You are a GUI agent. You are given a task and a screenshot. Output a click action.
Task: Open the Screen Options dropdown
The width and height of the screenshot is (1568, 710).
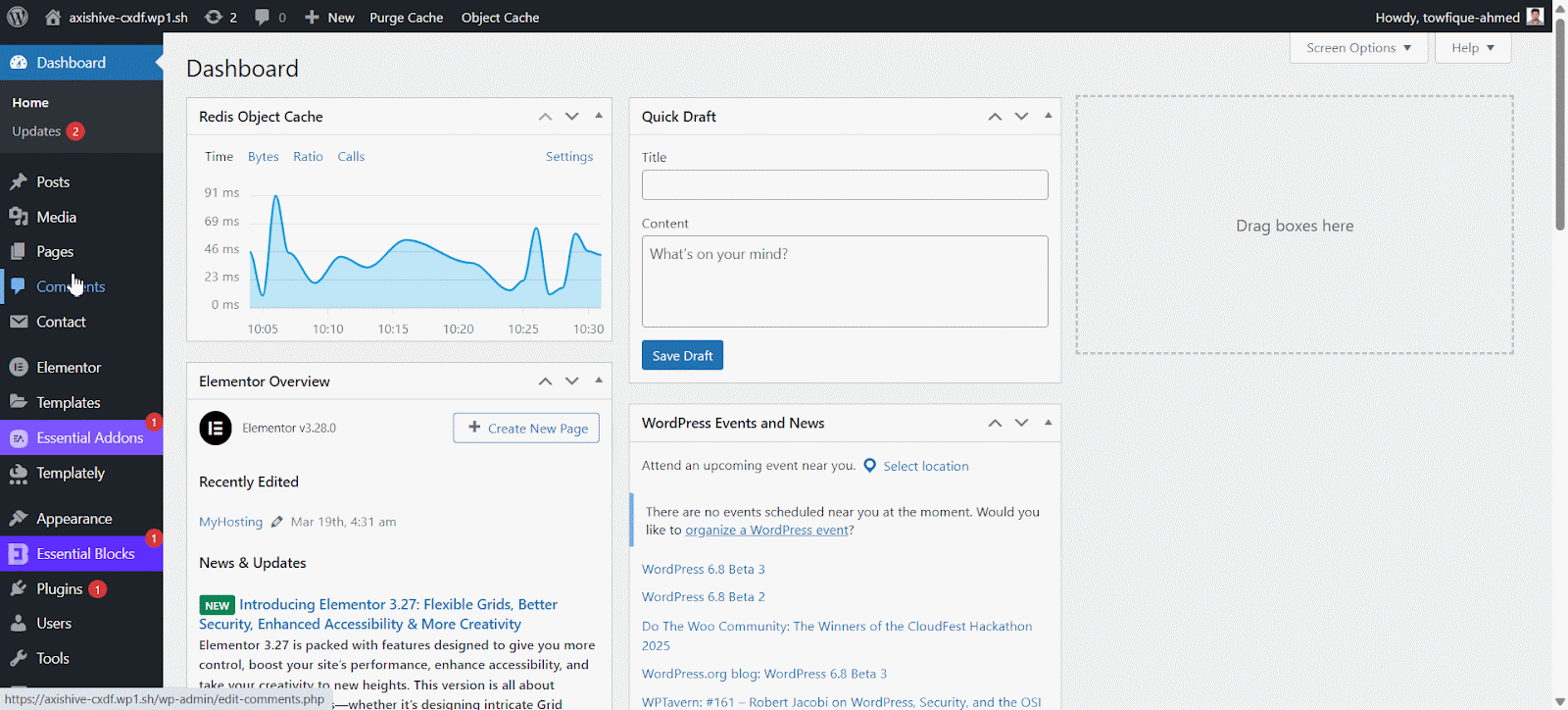[1359, 48]
